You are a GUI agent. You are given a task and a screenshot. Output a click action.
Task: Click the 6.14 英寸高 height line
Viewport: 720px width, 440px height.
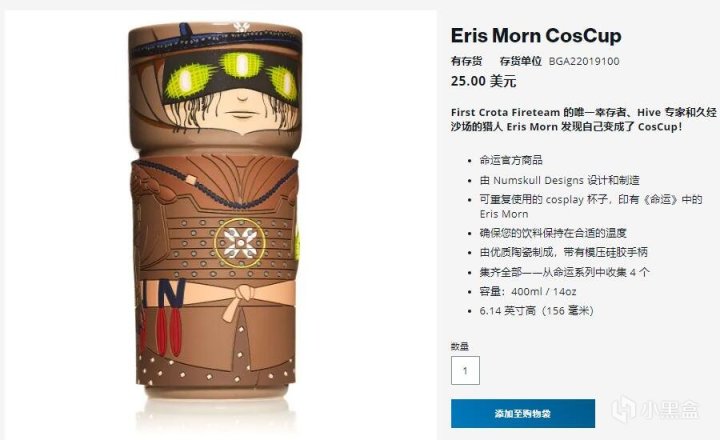coord(537,310)
